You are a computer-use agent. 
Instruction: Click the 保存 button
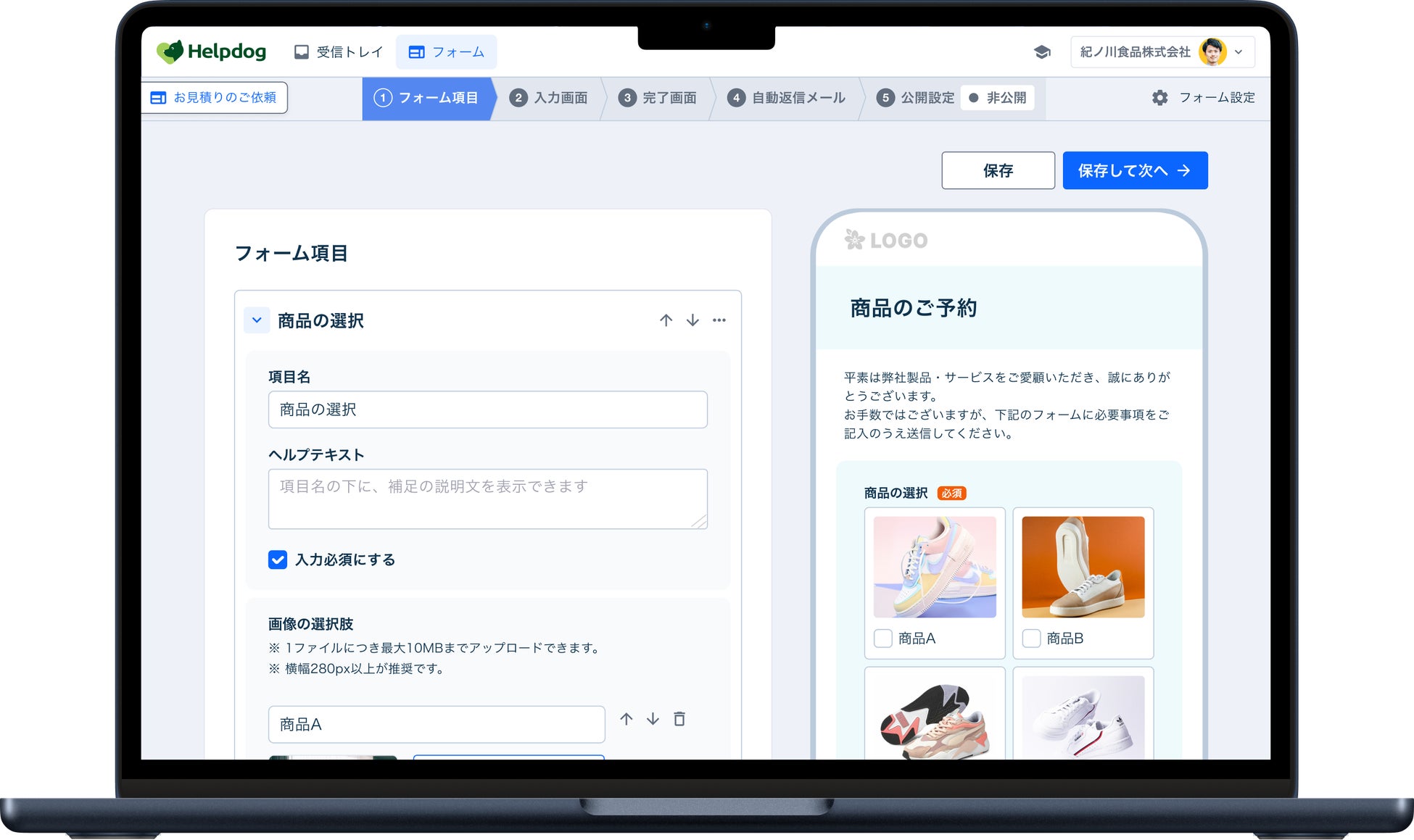[x=998, y=170]
